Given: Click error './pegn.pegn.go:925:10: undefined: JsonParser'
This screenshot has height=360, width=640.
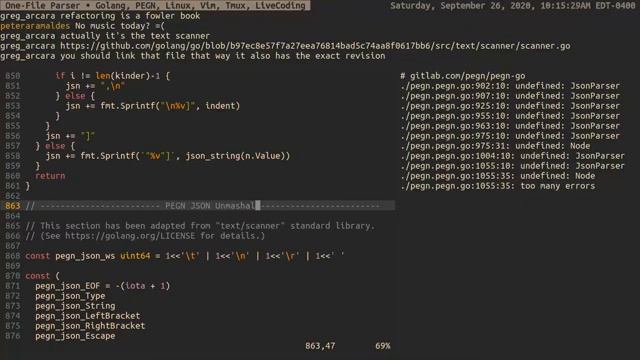Looking at the screenshot, I should click(510, 106).
